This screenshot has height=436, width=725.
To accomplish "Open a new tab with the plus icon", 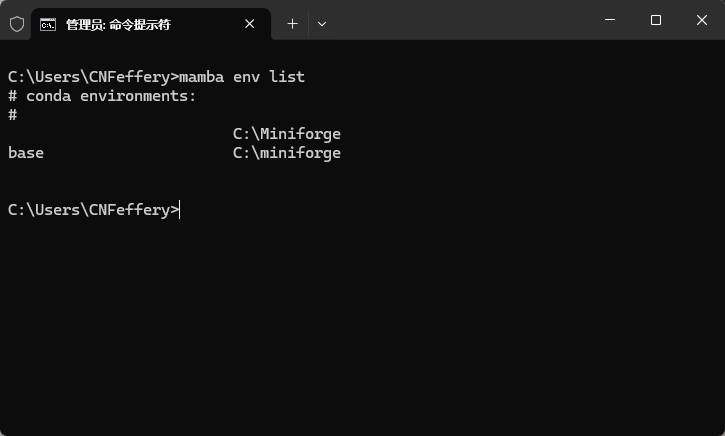I will click(292, 23).
